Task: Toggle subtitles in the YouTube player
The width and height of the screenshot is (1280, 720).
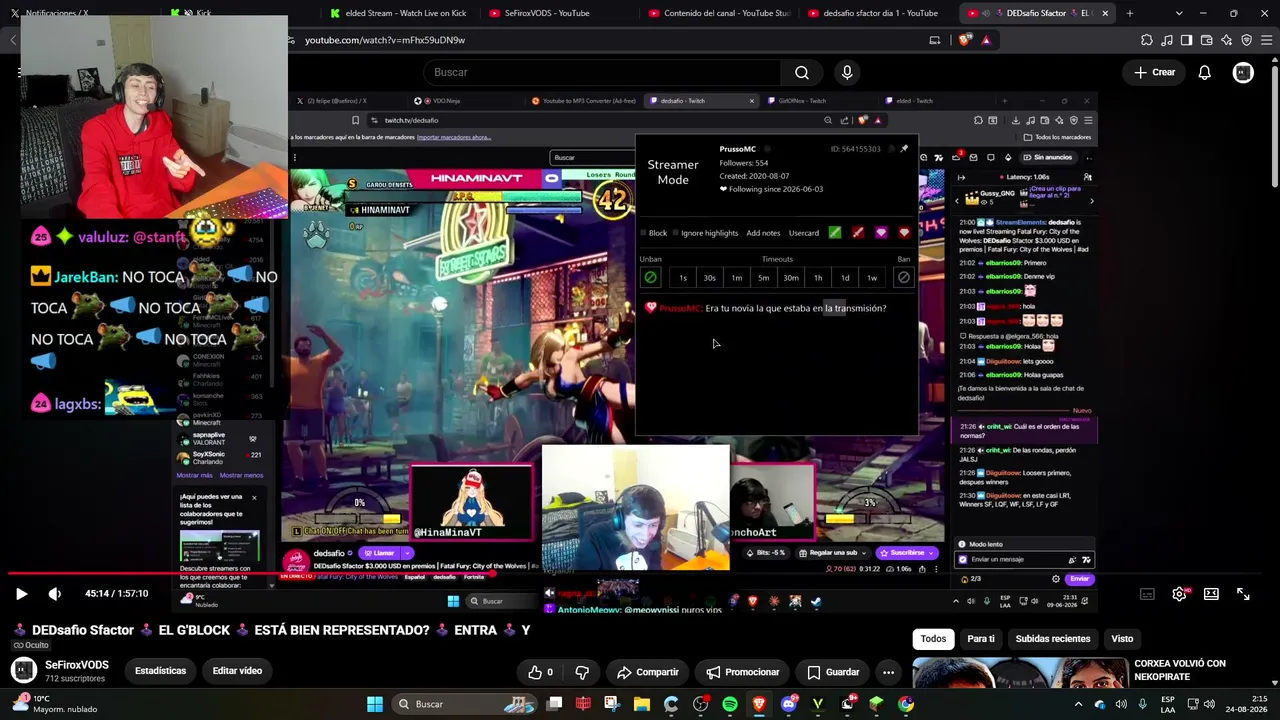Action: (1148, 594)
